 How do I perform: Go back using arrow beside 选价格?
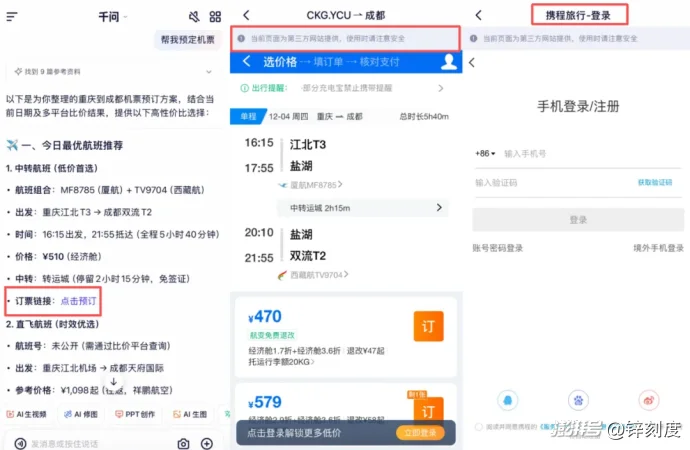(247, 62)
